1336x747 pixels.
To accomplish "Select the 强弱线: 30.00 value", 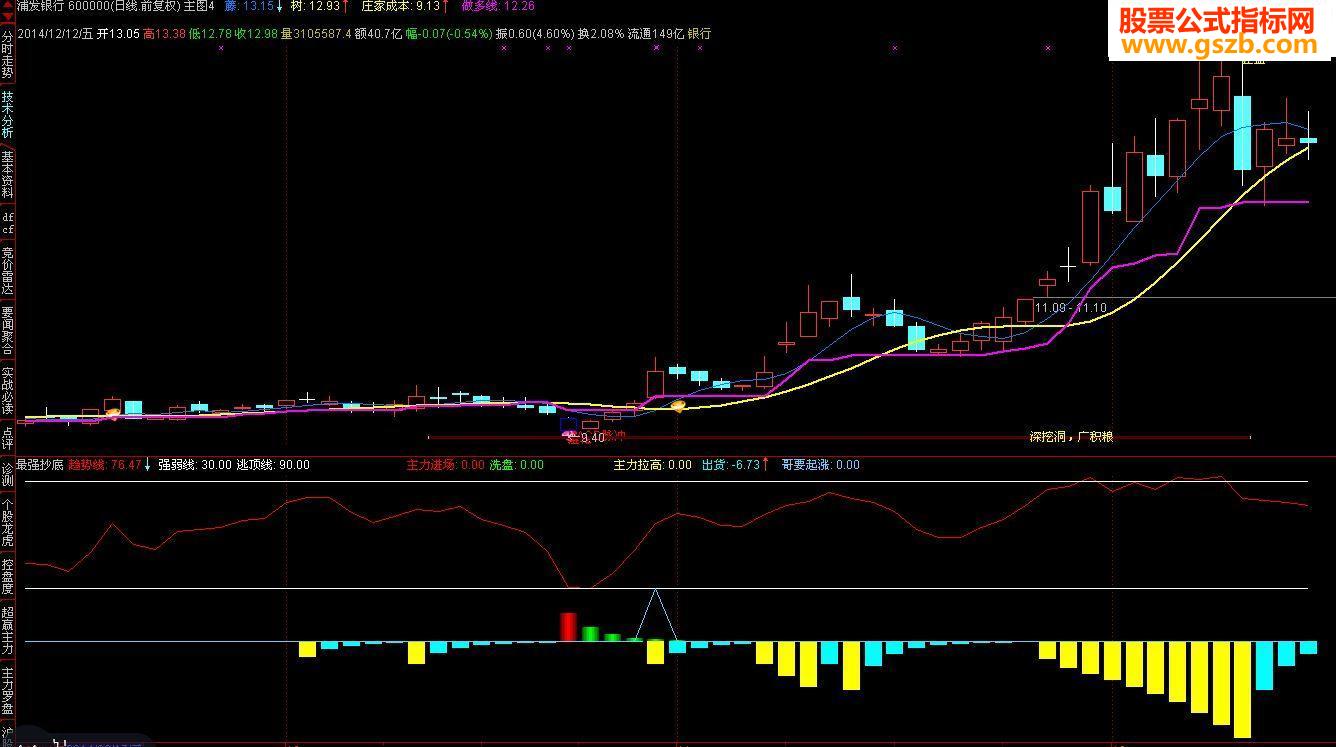I will click(x=195, y=465).
